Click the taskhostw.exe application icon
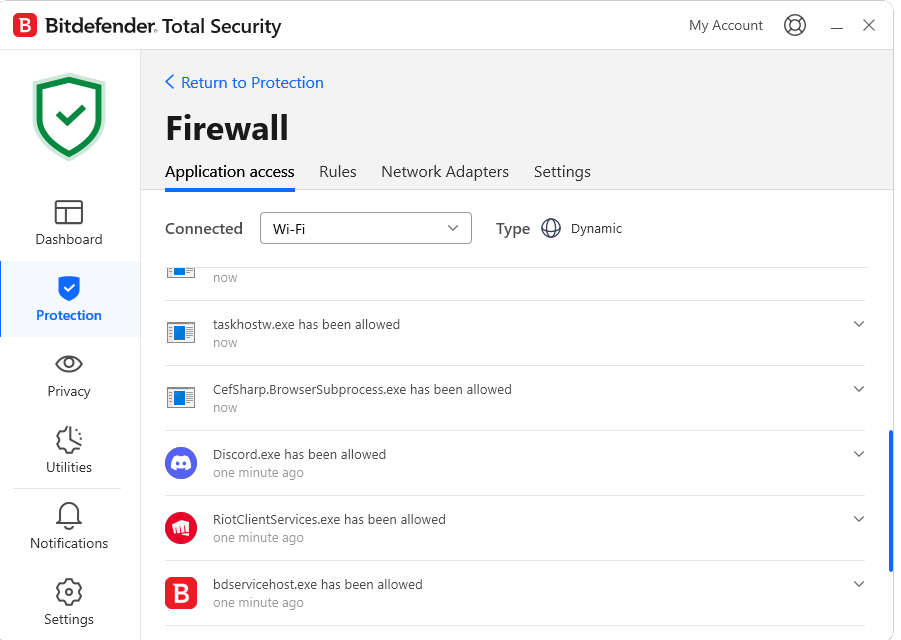The image size is (901, 640). pos(181,333)
